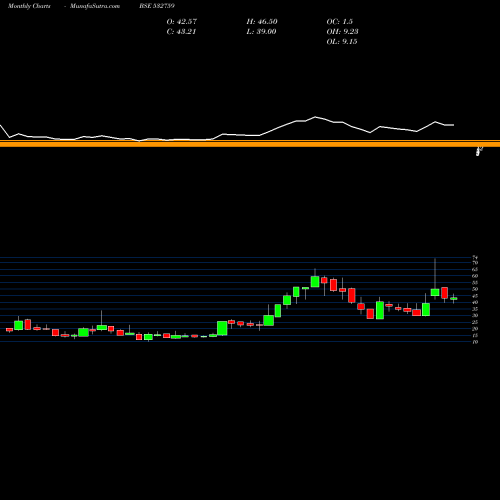Image resolution: width=500 pixels, height=500 pixels.
Task: Select the low value 'L: 39.00'
Action: pyautogui.click(x=261, y=32)
